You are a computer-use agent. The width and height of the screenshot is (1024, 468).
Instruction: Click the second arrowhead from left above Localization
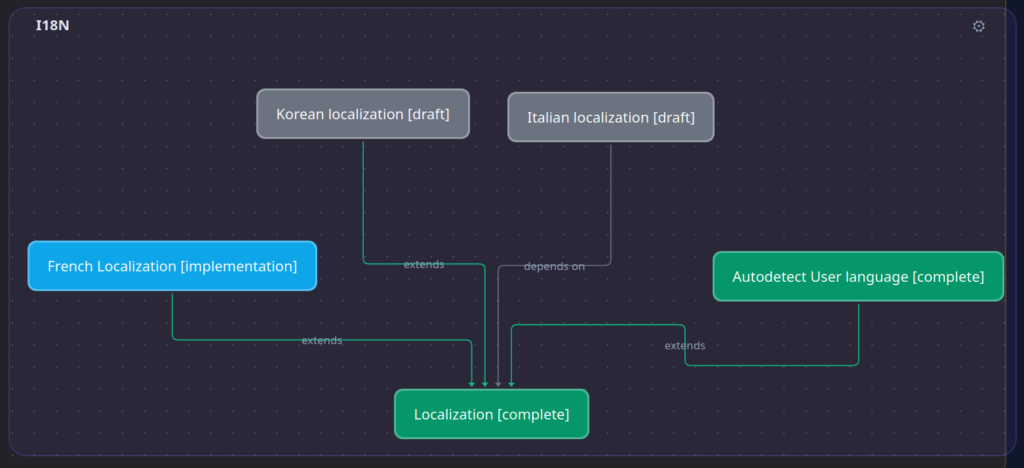485,384
